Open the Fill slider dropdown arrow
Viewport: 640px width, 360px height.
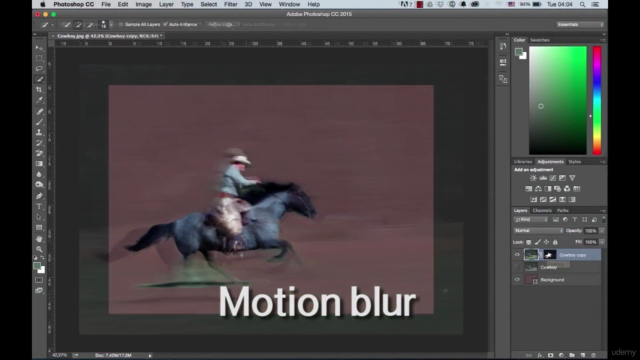(x=602, y=242)
